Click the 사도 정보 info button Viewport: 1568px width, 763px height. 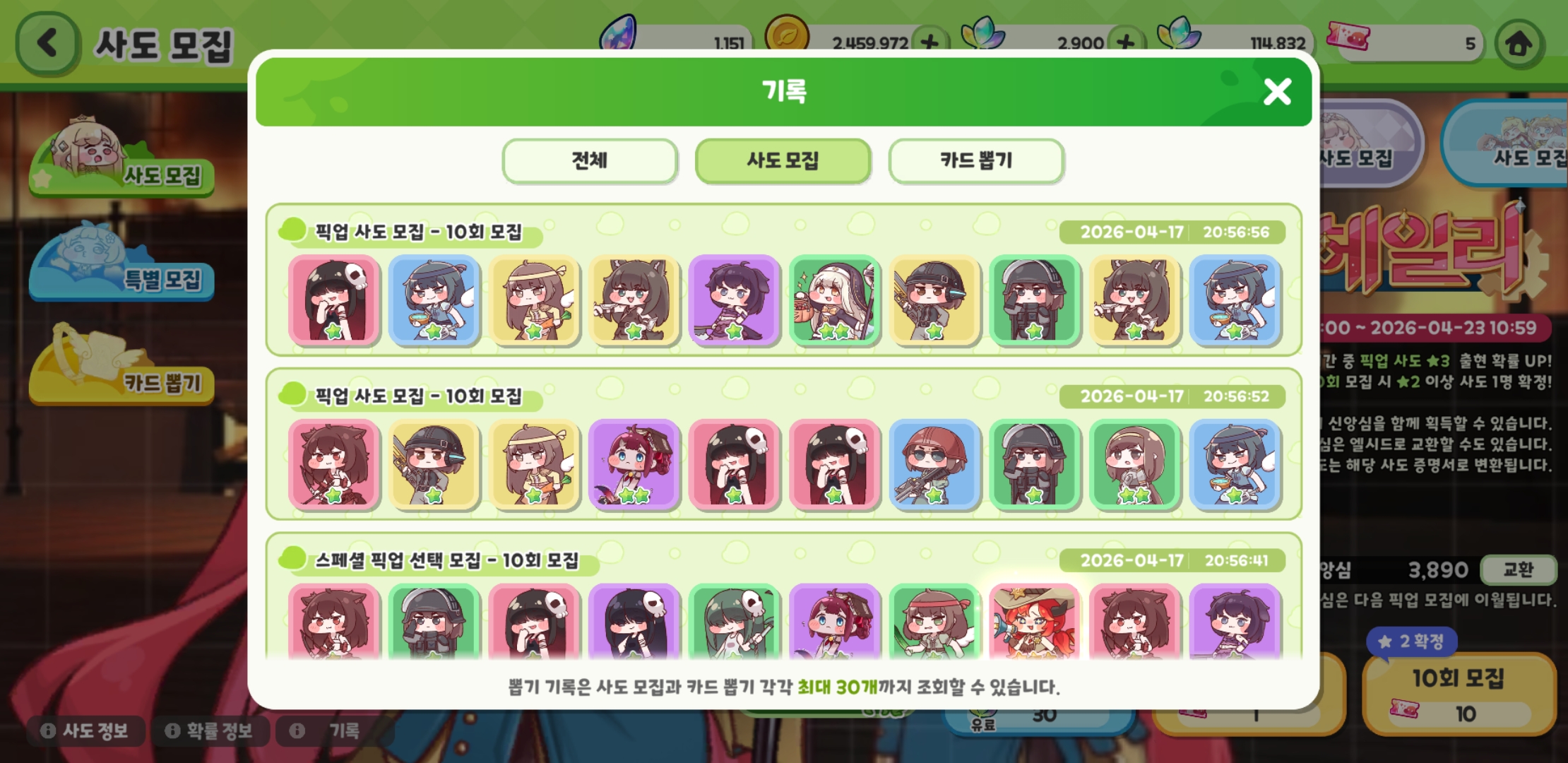point(85,731)
